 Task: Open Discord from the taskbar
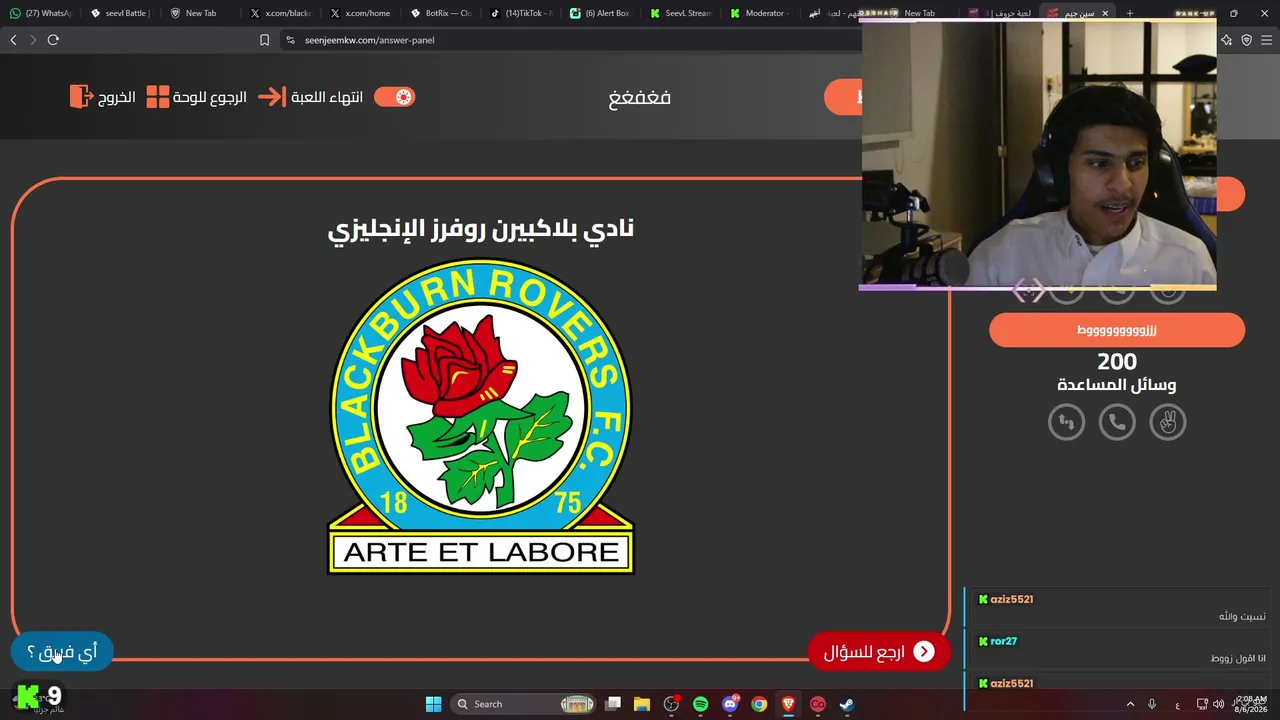[x=730, y=704]
